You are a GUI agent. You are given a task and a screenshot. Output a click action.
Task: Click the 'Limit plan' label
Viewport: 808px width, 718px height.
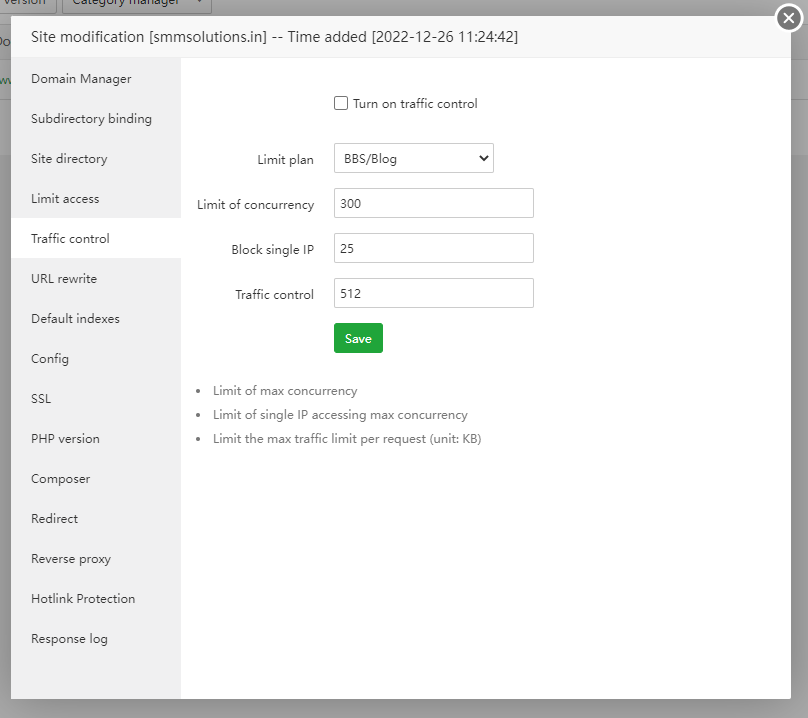[x=285, y=160]
